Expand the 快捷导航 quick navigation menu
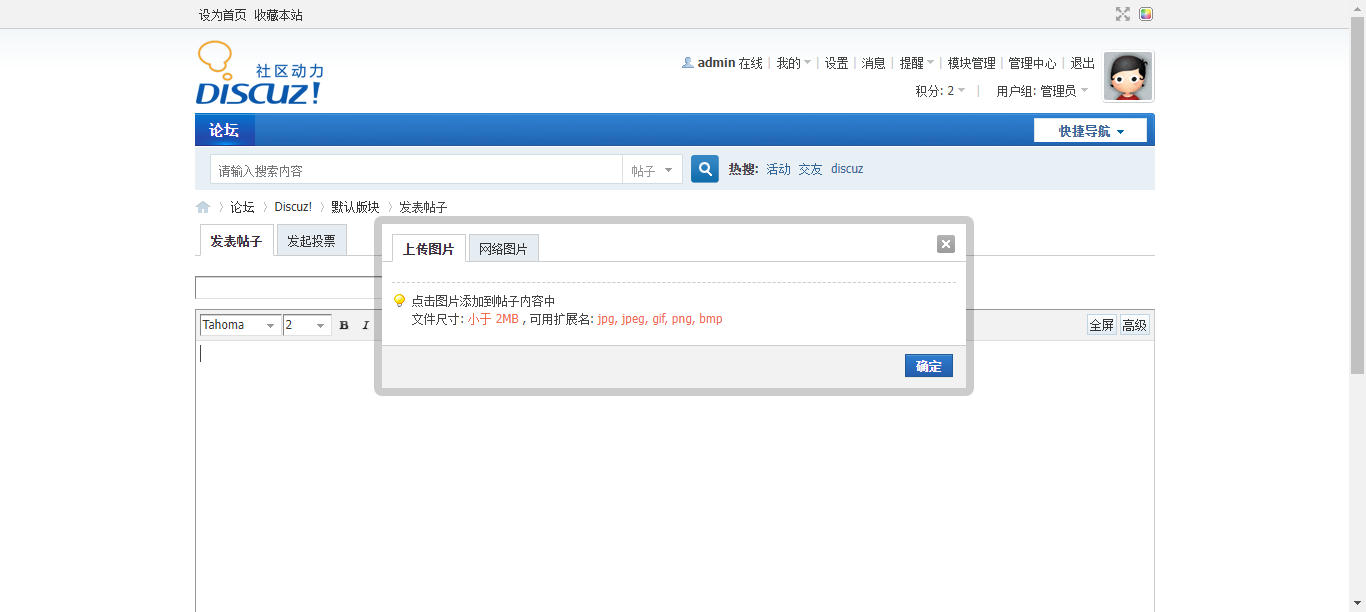Image resolution: width=1366 pixels, height=612 pixels. click(x=1090, y=131)
